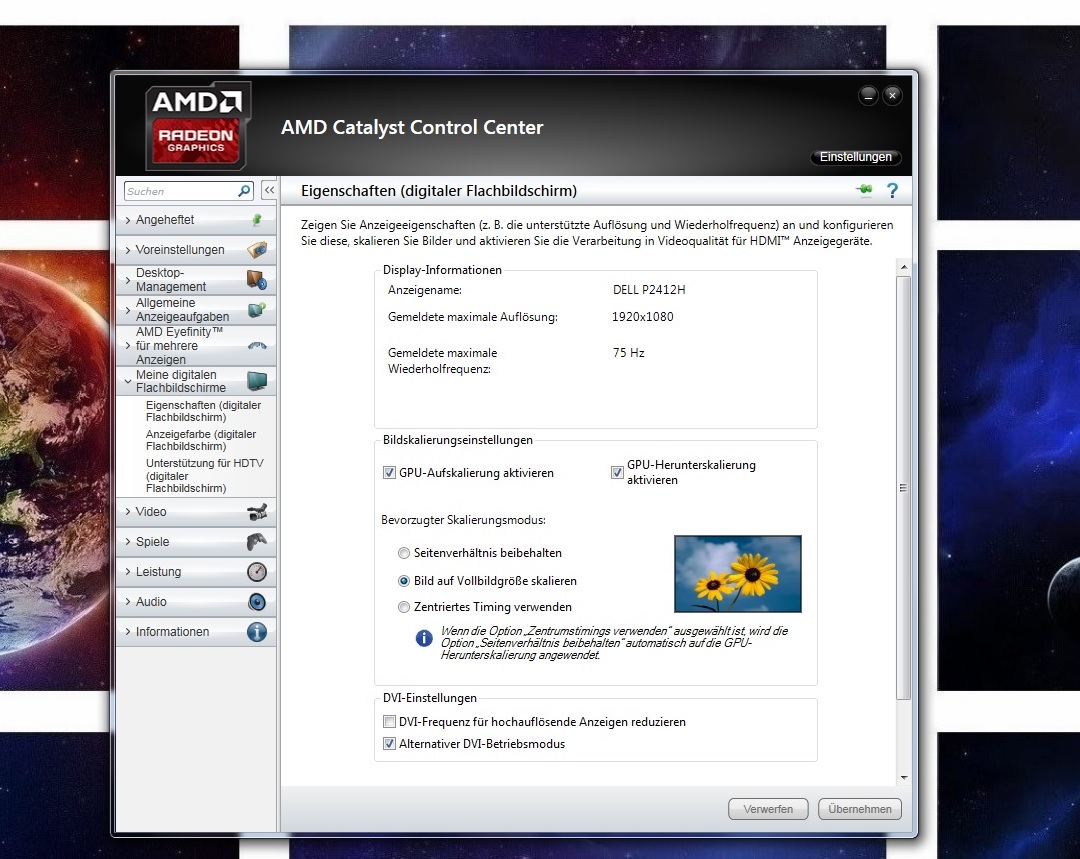Click into the Suchen search field
This screenshot has height=859, width=1080.
[180, 191]
